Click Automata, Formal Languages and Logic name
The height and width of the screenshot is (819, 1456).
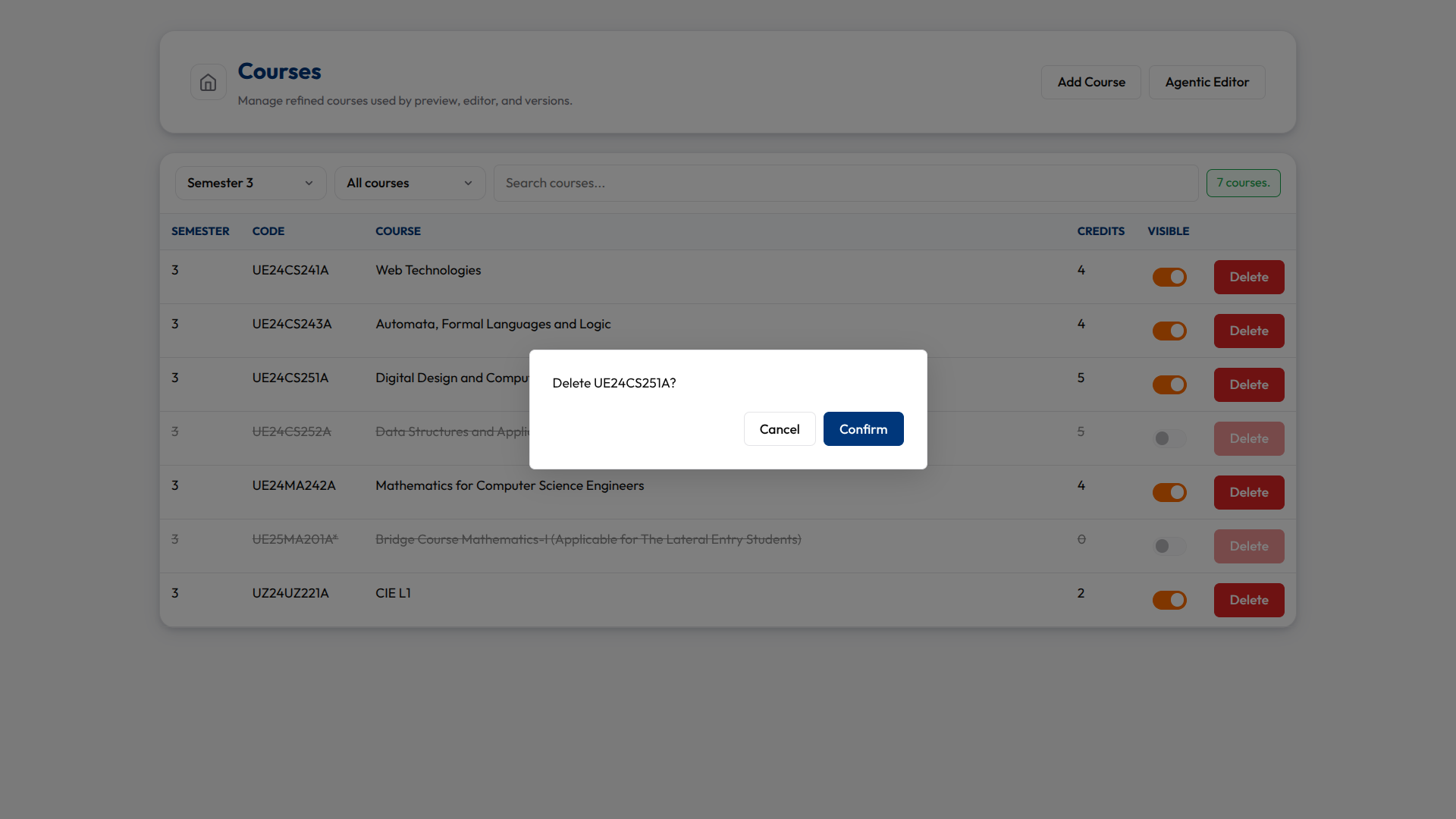493,324
